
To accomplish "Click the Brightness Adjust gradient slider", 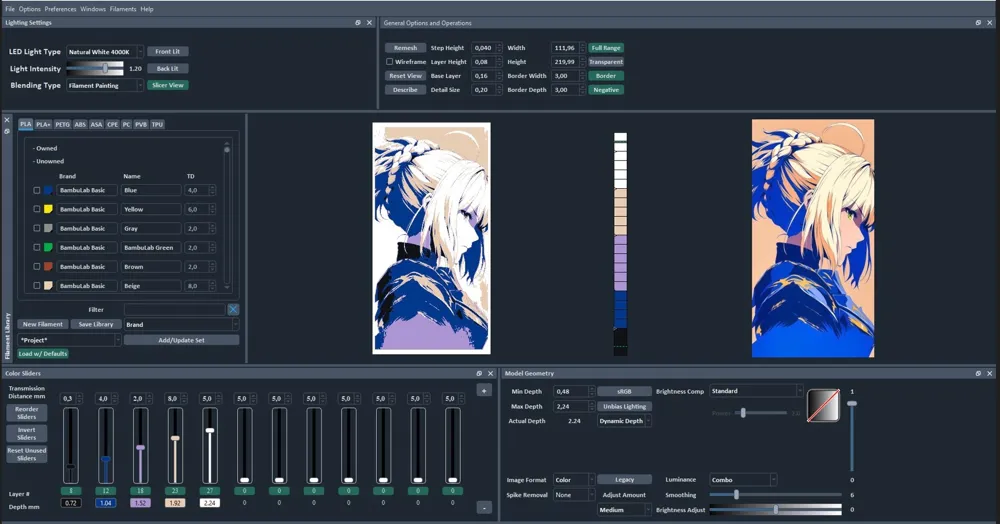I will click(x=776, y=509).
